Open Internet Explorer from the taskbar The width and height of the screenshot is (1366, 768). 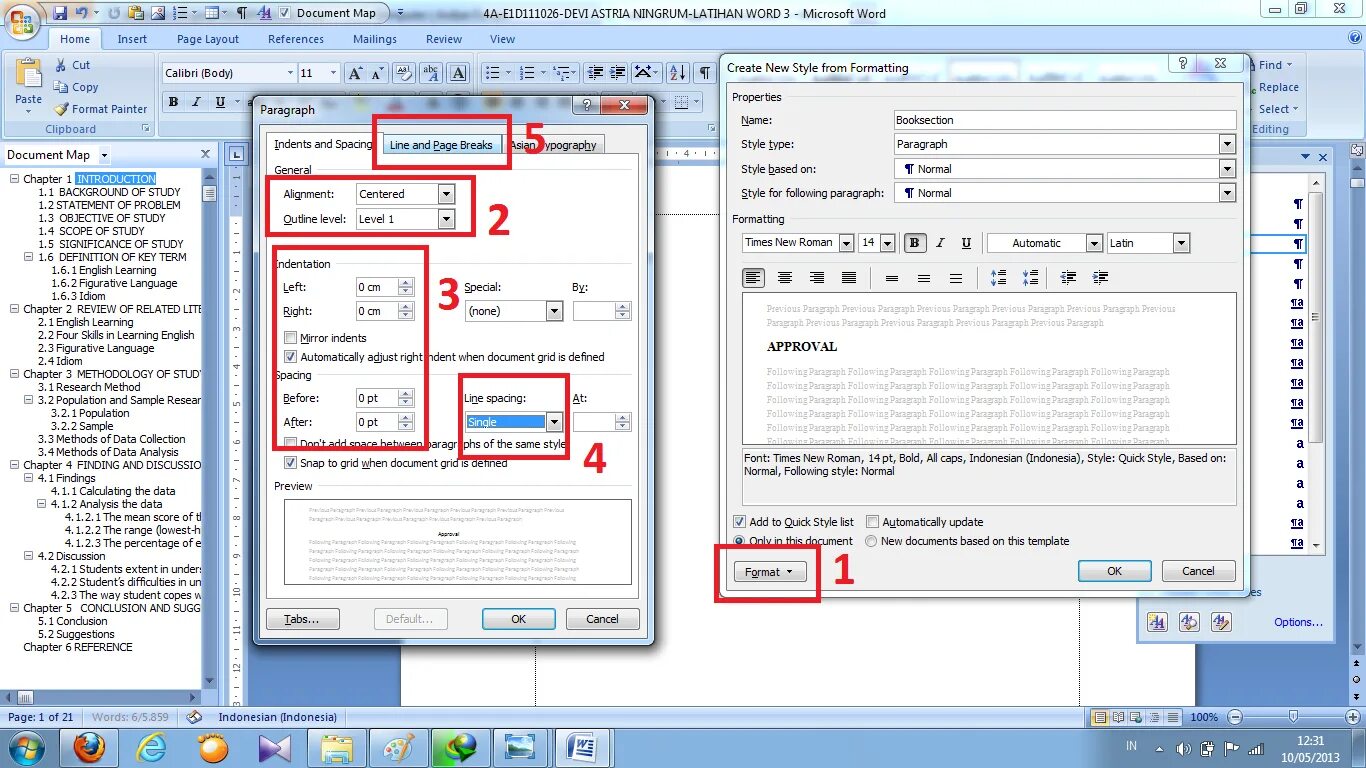(151, 747)
